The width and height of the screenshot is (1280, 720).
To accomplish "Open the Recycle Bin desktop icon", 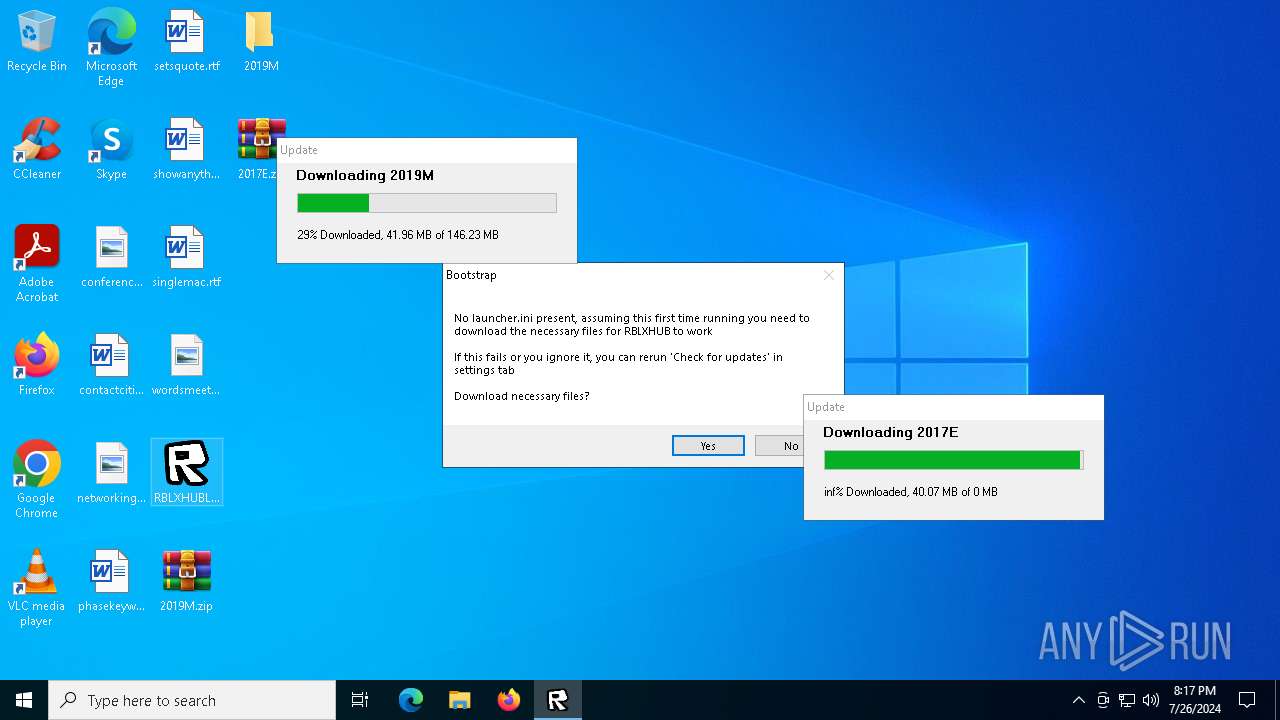I will [x=37, y=42].
